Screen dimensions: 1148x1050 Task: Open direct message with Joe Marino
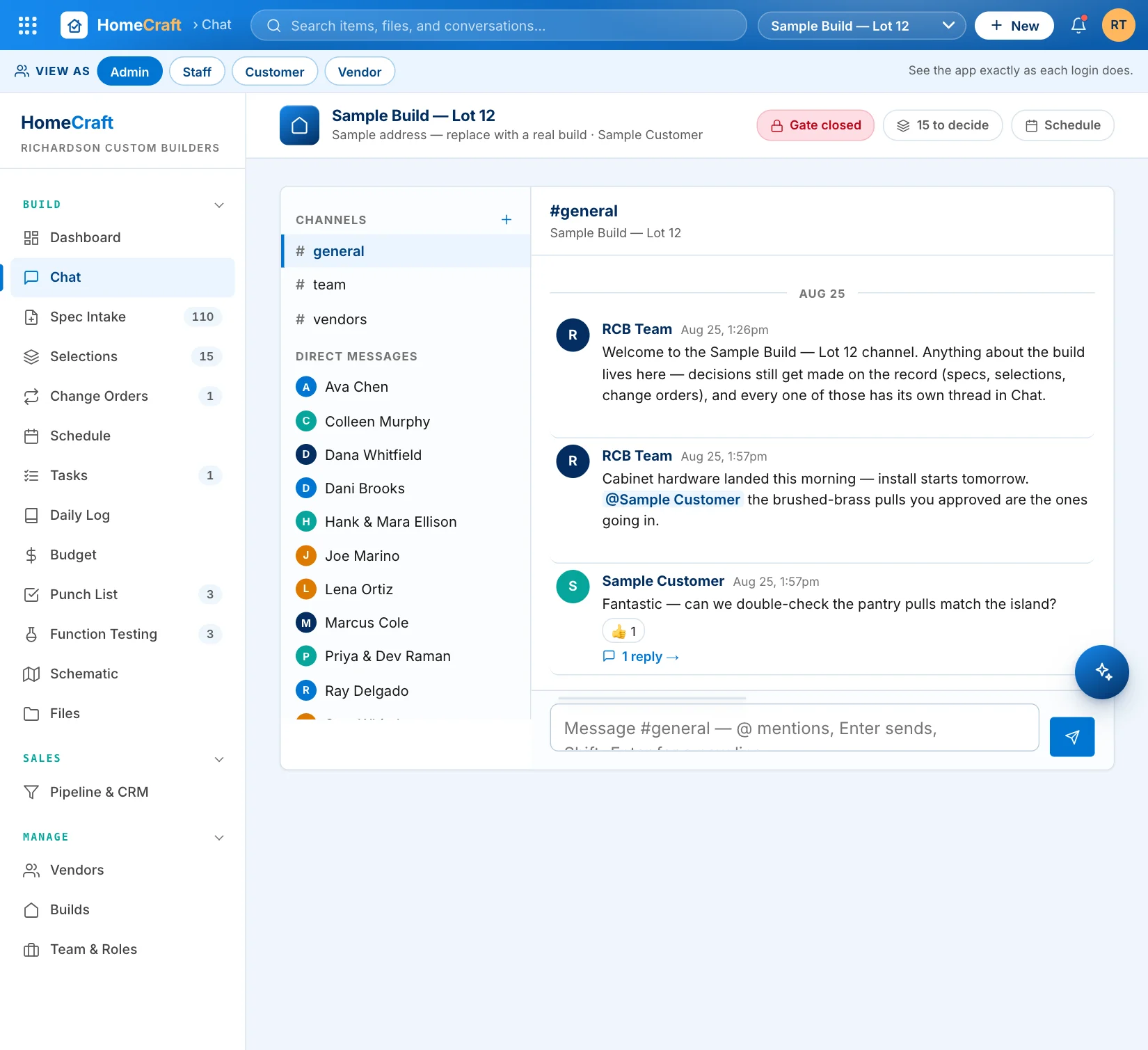tap(406, 556)
